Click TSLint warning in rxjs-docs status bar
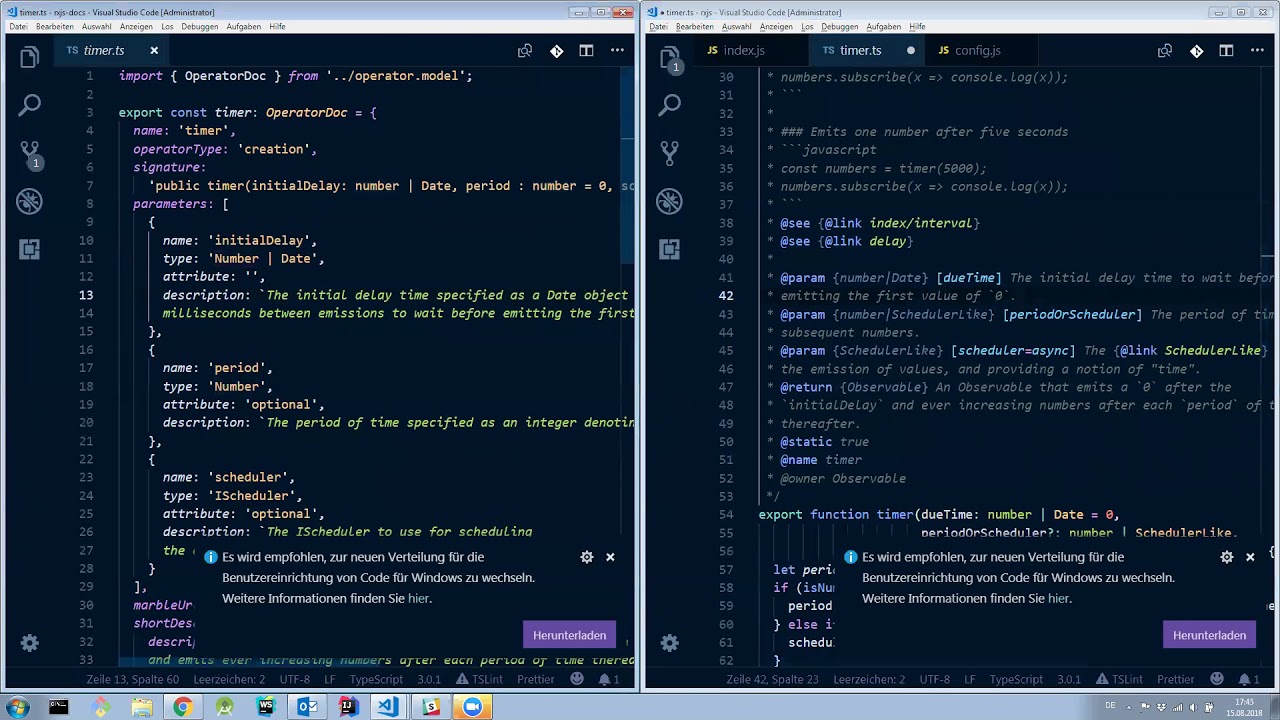 (480, 679)
